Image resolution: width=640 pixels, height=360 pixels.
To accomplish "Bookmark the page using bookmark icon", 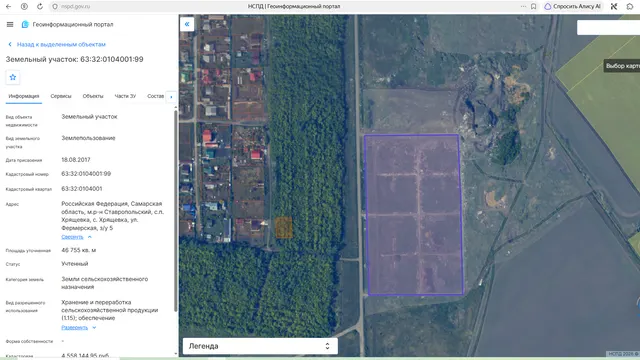I will click(533, 7).
